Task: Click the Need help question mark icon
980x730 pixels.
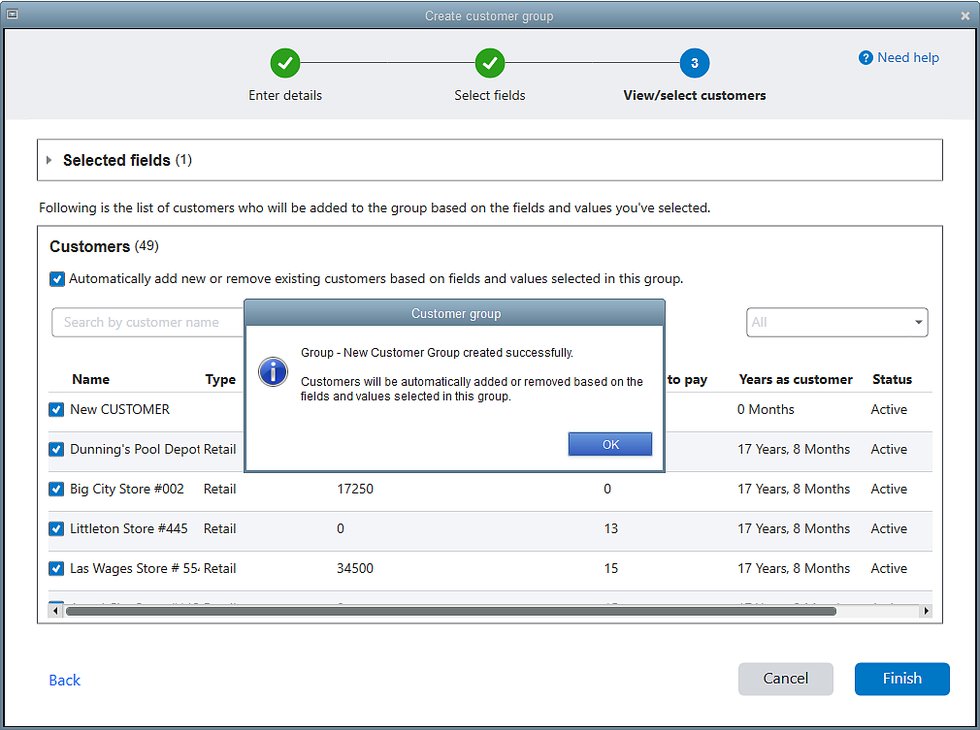Action: [x=866, y=58]
